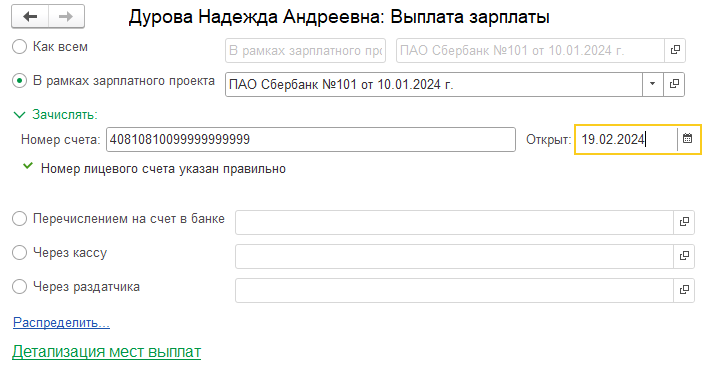
Task: Focus the Номер счета input field
Action: [x=311, y=139]
